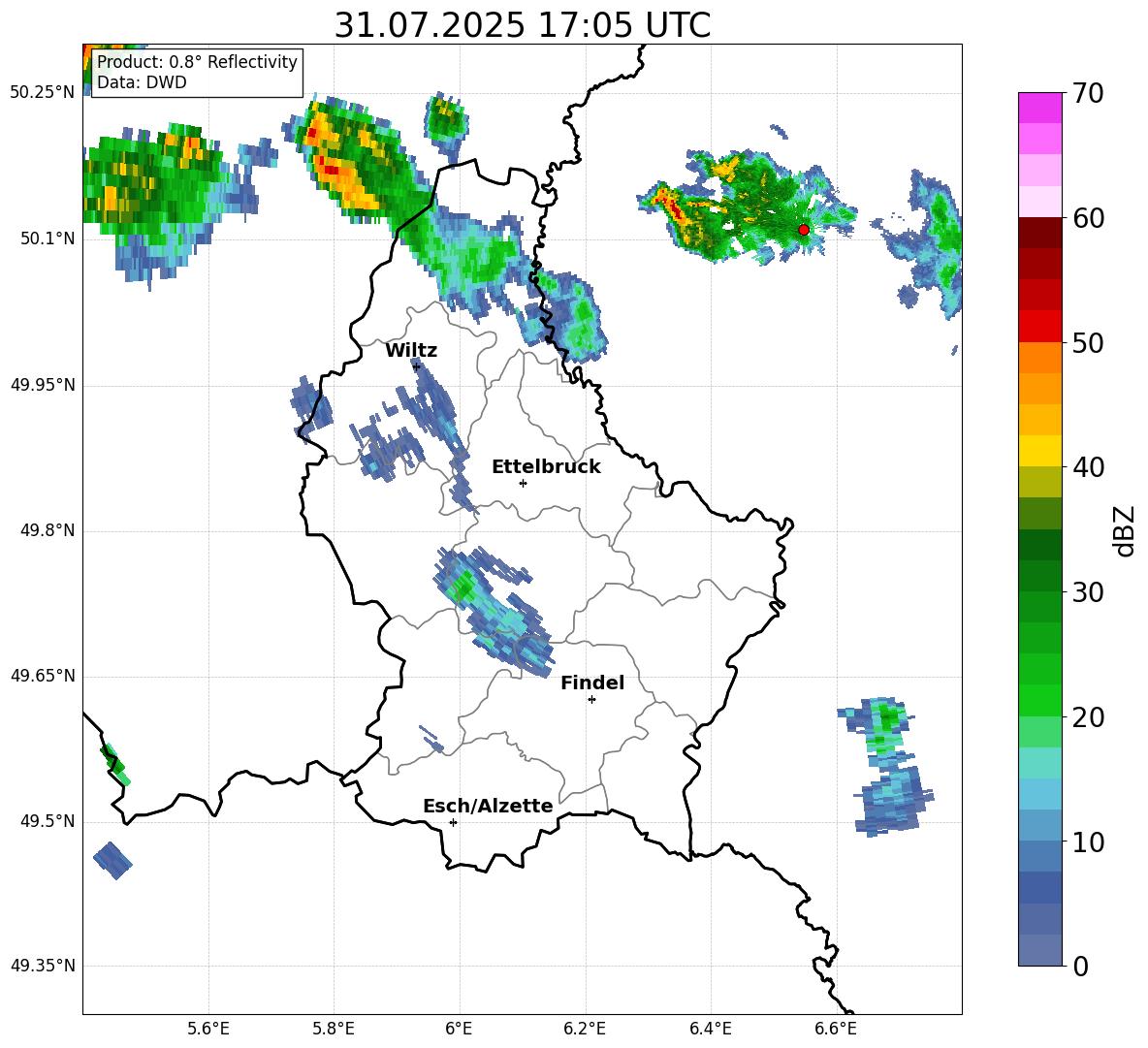Click the 10 tick label on colorbar

(1088, 842)
